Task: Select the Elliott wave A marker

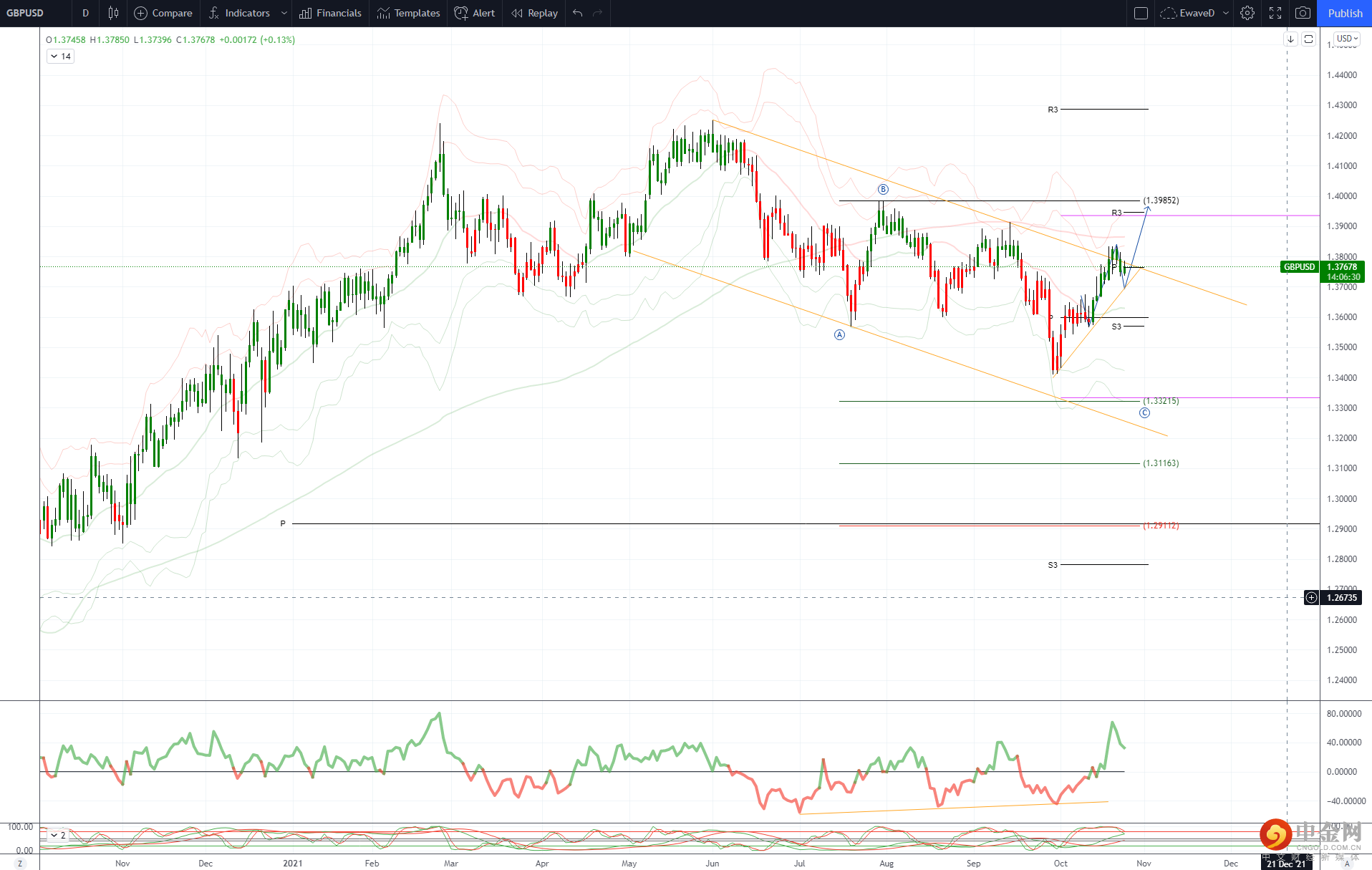Action: coord(839,334)
